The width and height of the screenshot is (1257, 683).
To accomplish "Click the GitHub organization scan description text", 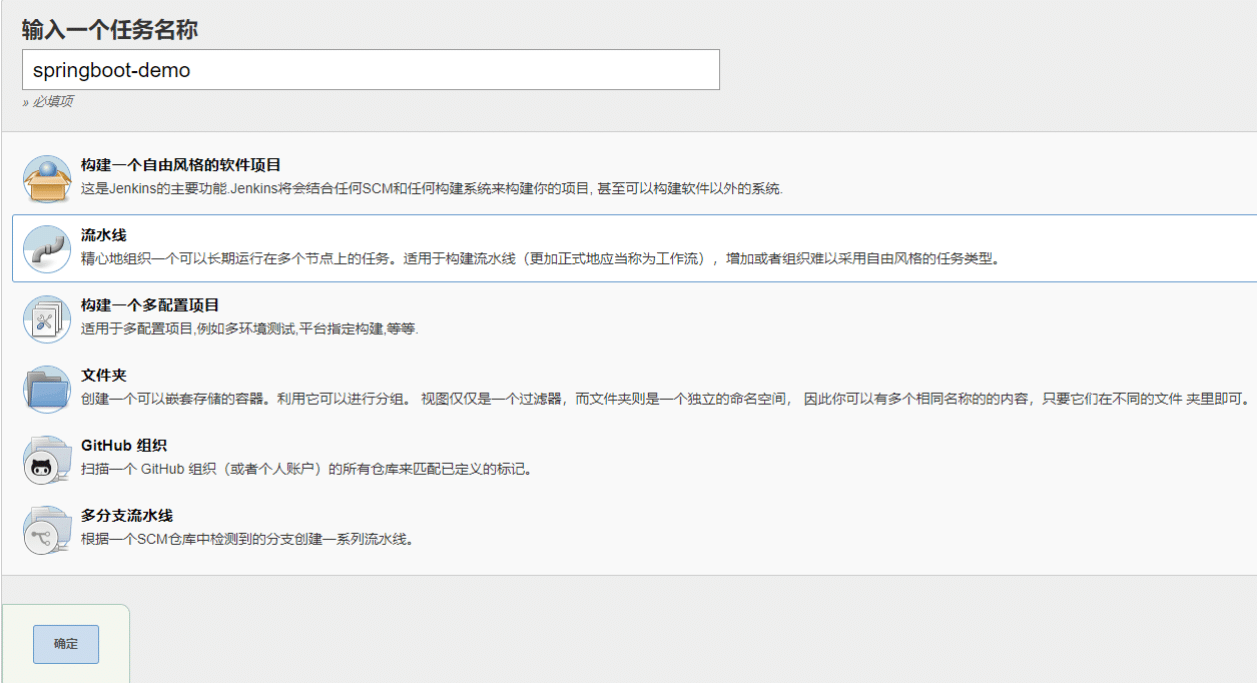I will 306,469.
